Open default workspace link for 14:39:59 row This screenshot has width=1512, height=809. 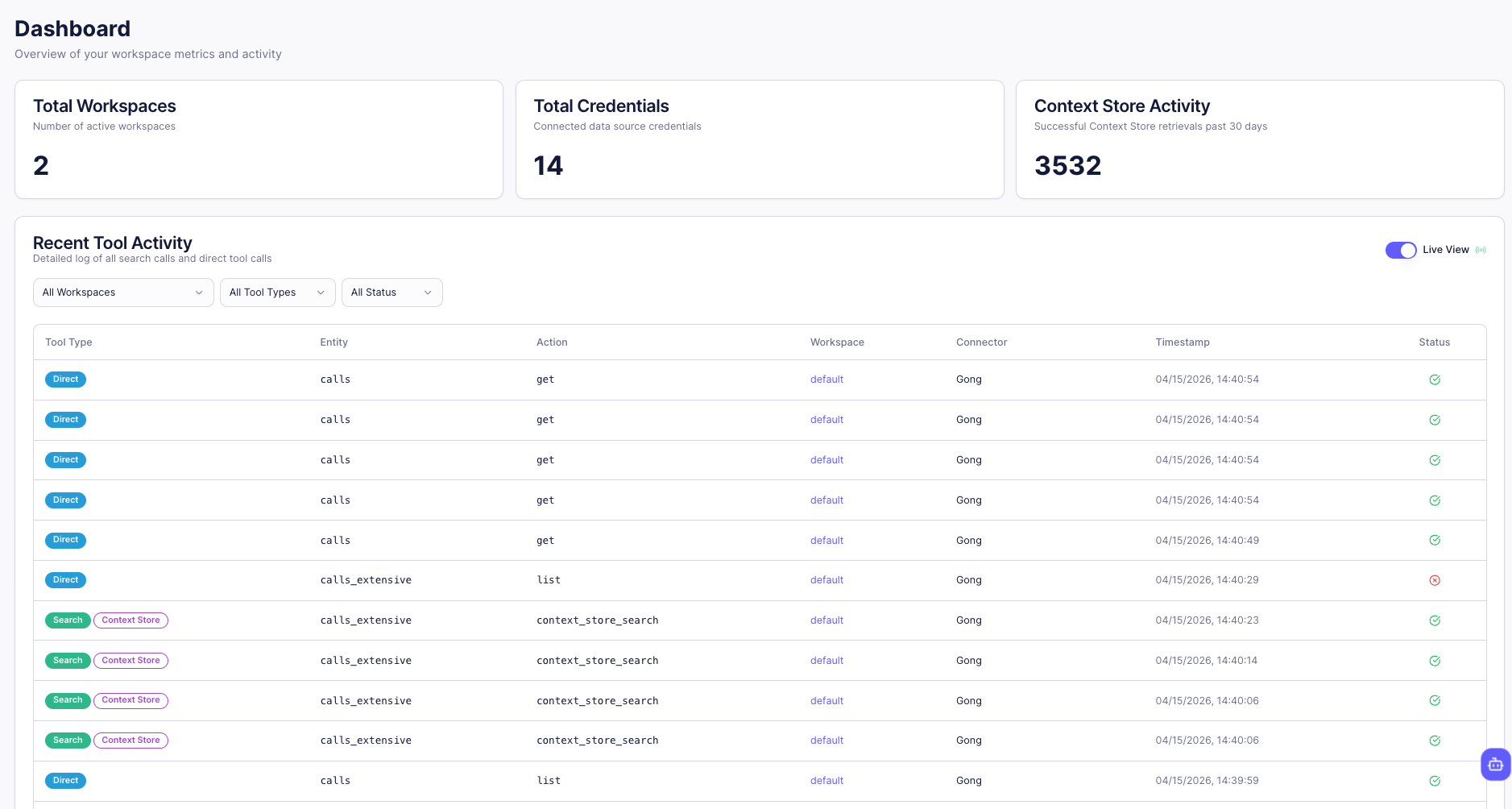pos(826,781)
